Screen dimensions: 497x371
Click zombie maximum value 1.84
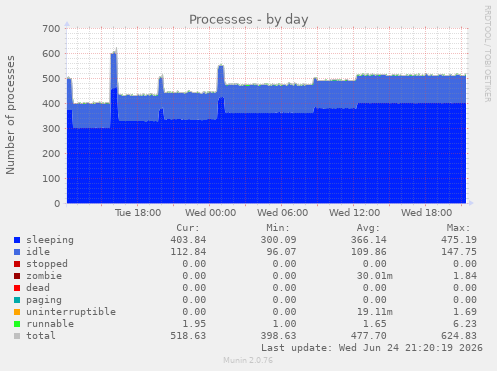(465, 276)
